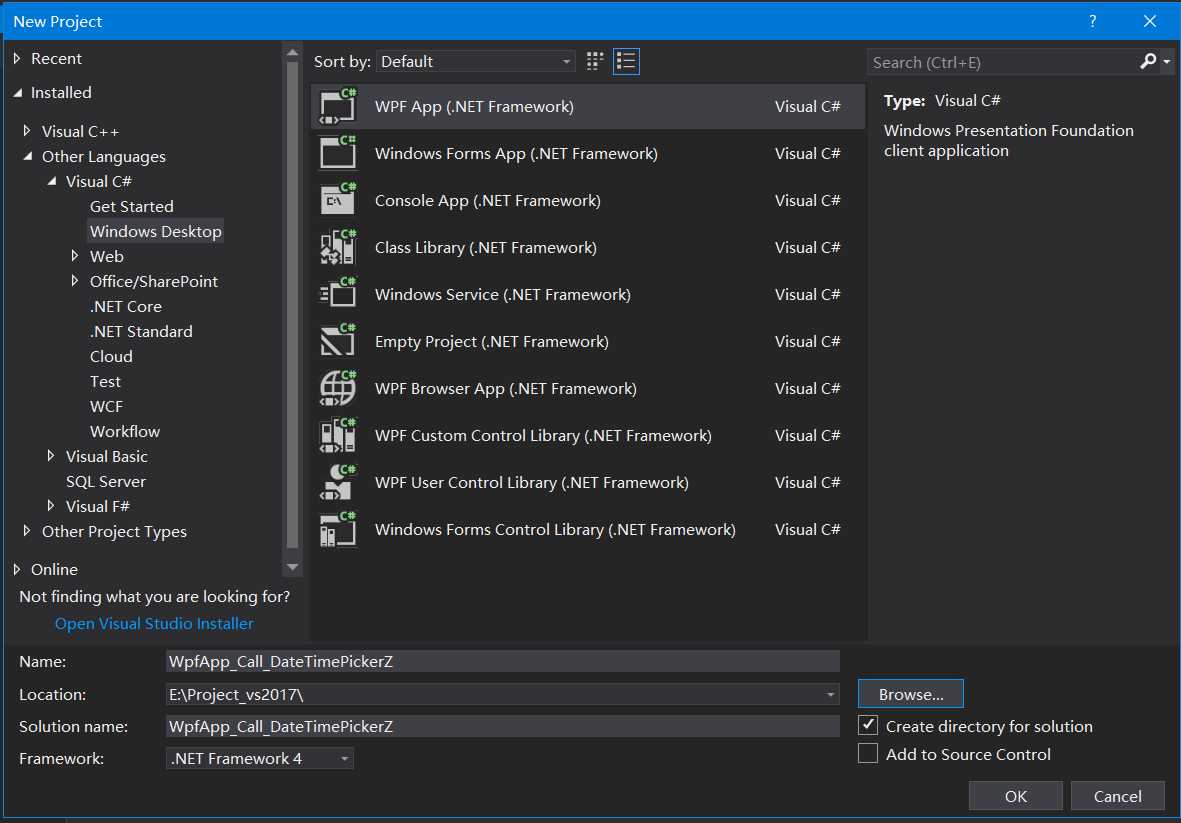Click the Search (Ctrl+E) box
The height and width of the screenshot is (823, 1181).
point(1003,62)
